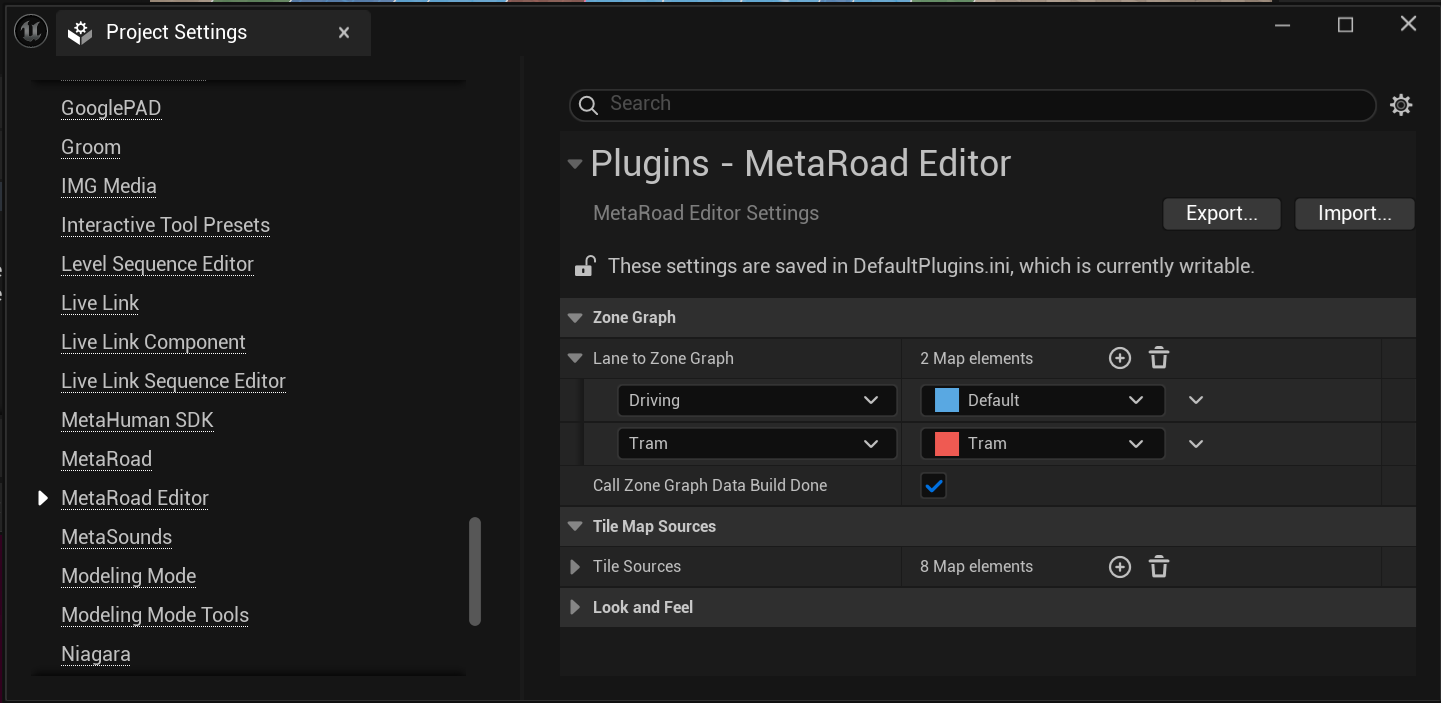Open the Default zone tag dropdown
The width and height of the screenshot is (1441, 703).
click(1042, 400)
